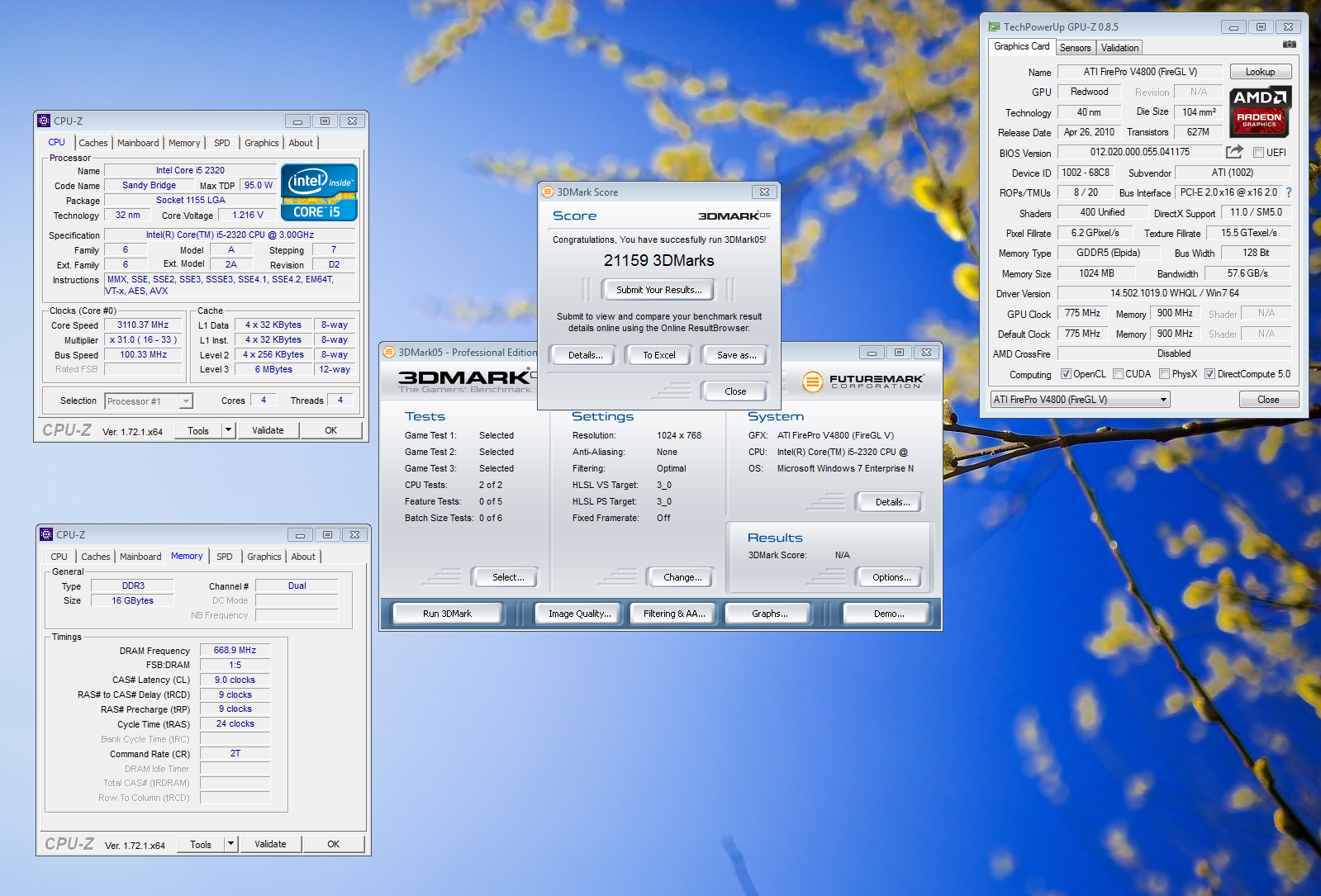Click Validate button in top CPU-Z
The width and height of the screenshot is (1321, 896).
click(x=268, y=430)
